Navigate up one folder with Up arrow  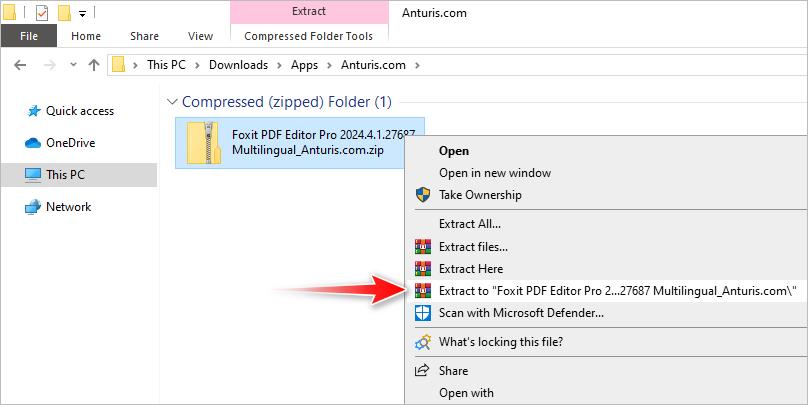point(93,65)
